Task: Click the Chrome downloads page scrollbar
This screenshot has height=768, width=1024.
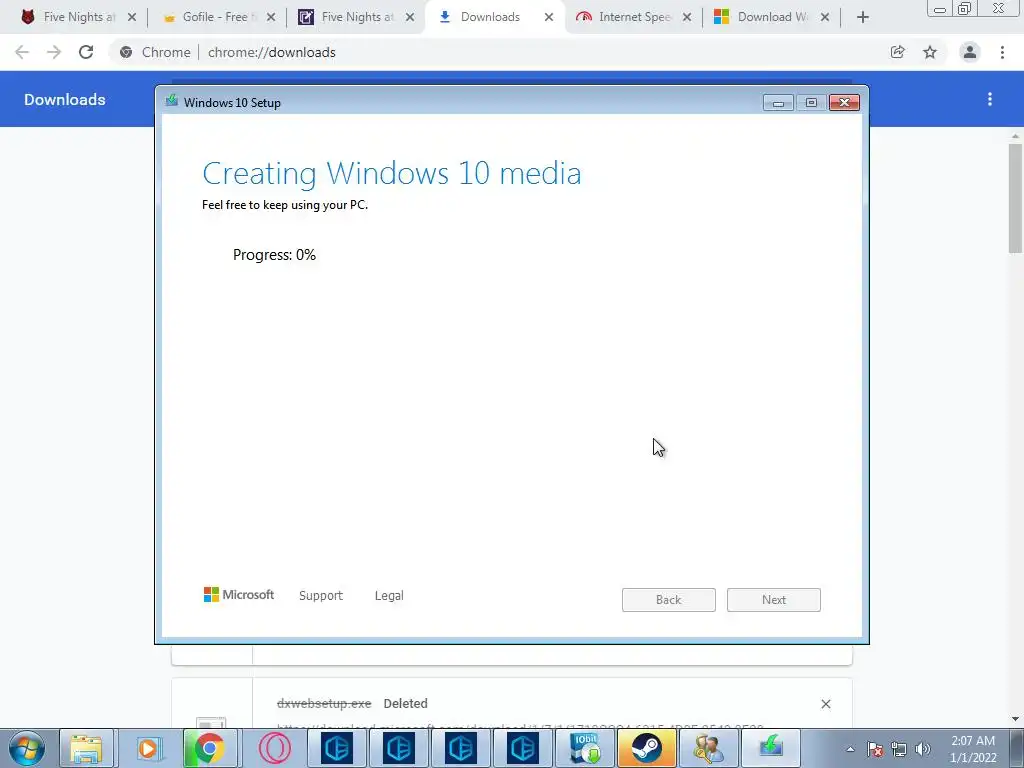Action: tap(1015, 199)
